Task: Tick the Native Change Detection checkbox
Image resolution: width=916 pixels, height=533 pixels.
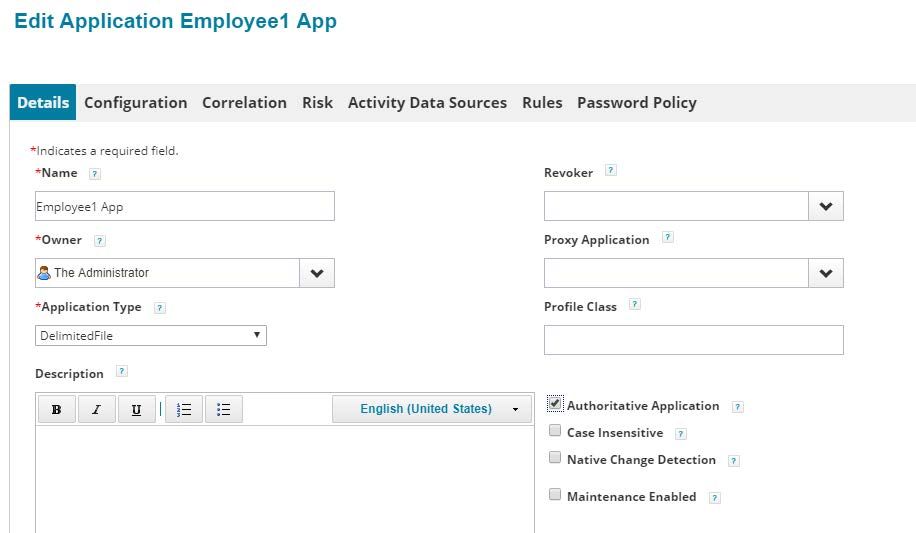Action: click(x=555, y=458)
